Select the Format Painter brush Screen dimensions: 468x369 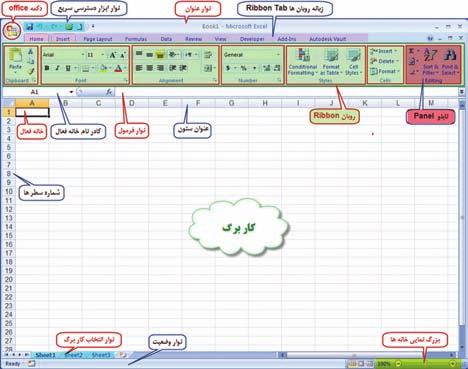(x=31, y=71)
